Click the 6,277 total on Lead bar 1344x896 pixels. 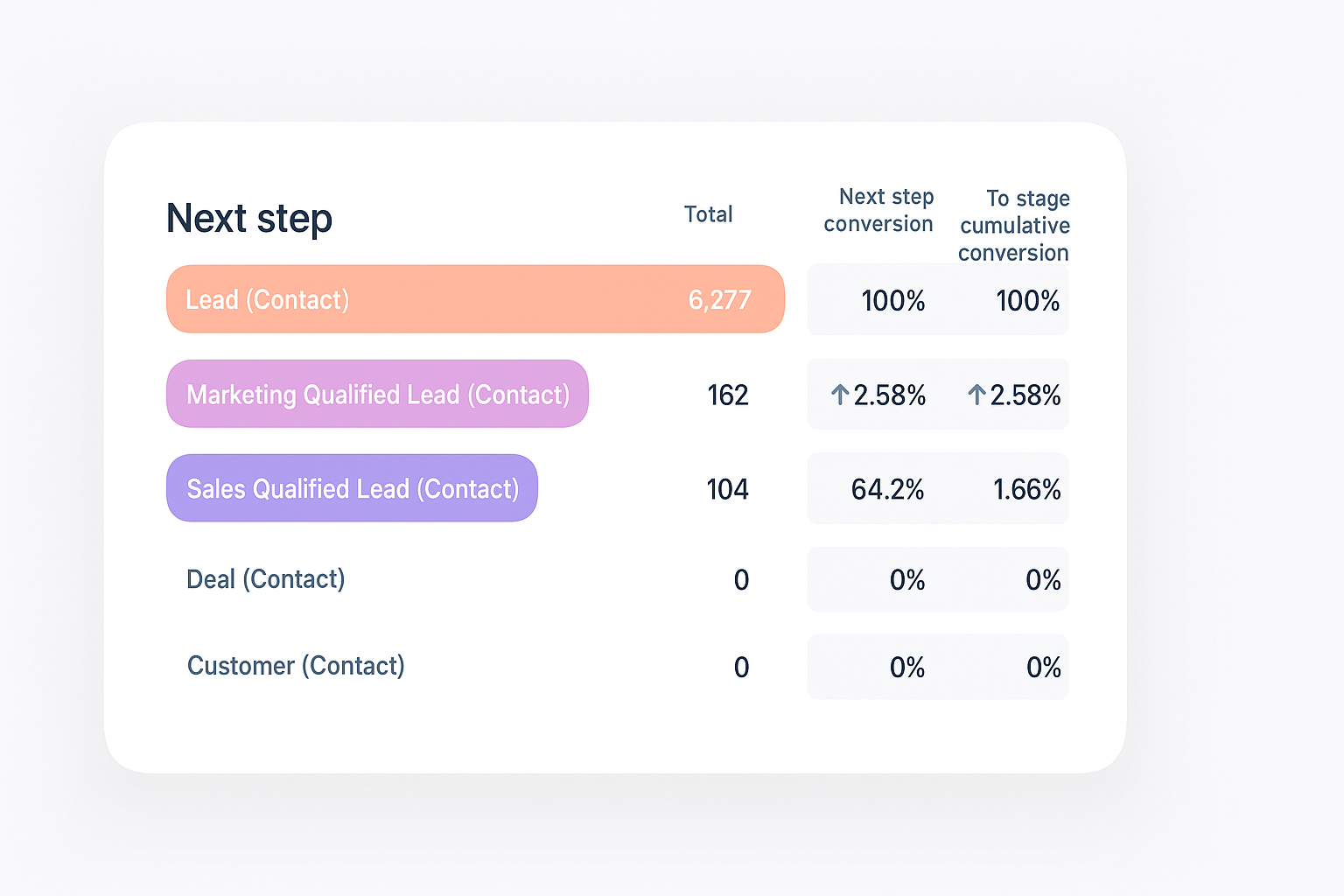pos(719,300)
